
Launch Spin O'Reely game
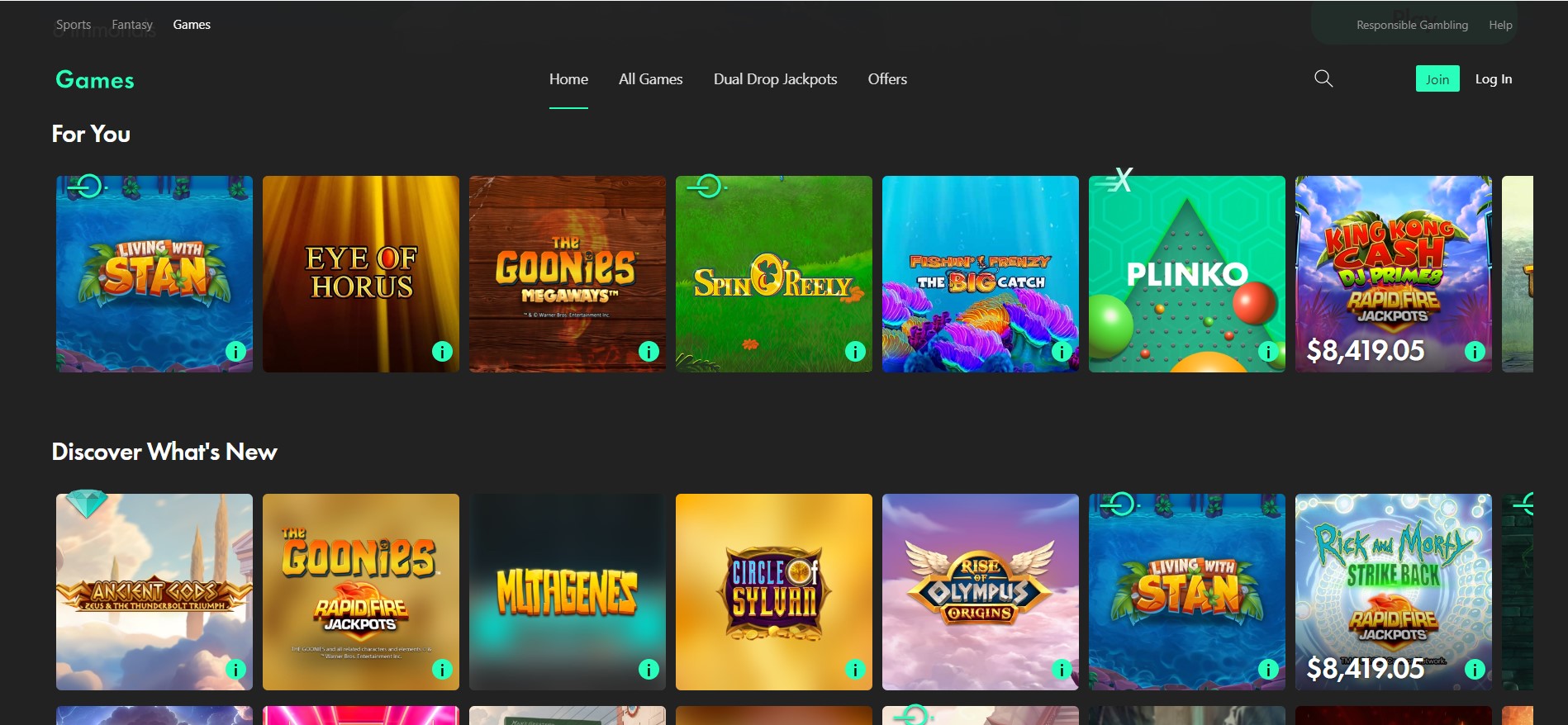tap(774, 274)
